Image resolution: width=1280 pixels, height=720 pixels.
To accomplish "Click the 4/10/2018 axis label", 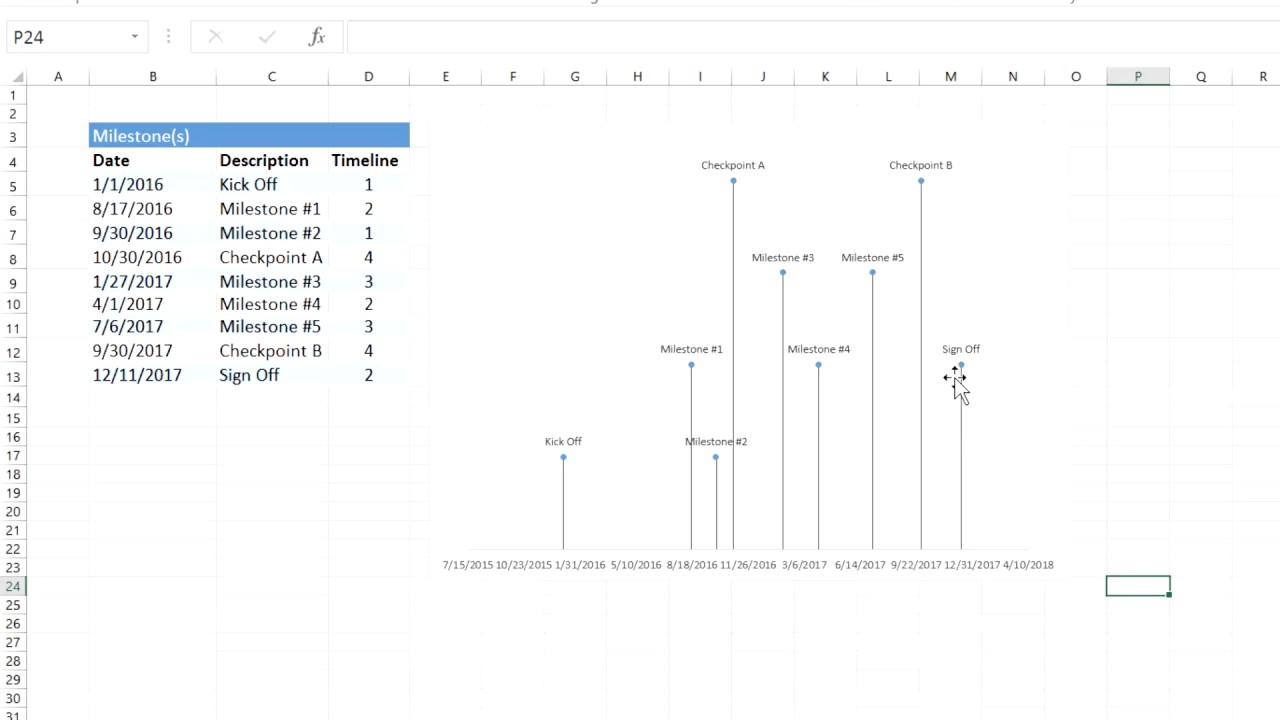I will coord(1028,565).
